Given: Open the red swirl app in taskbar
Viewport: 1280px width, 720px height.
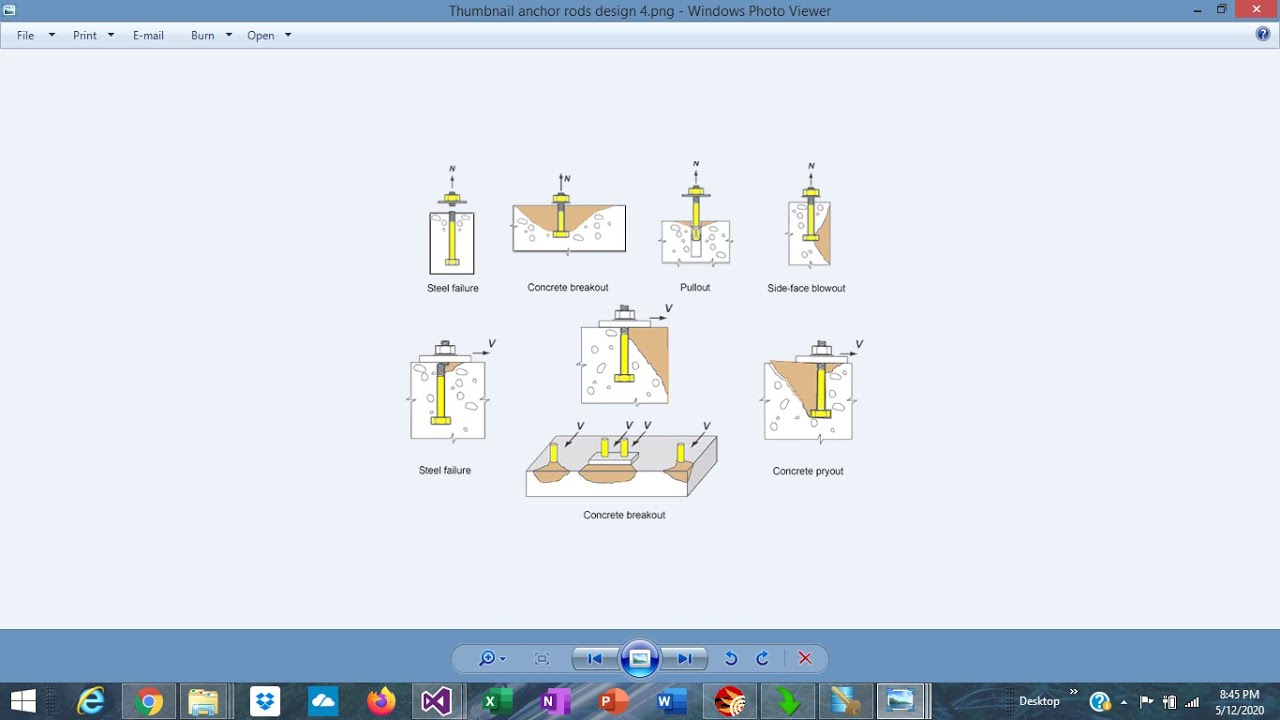Looking at the screenshot, I should pyautogui.click(x=730, y=701).
